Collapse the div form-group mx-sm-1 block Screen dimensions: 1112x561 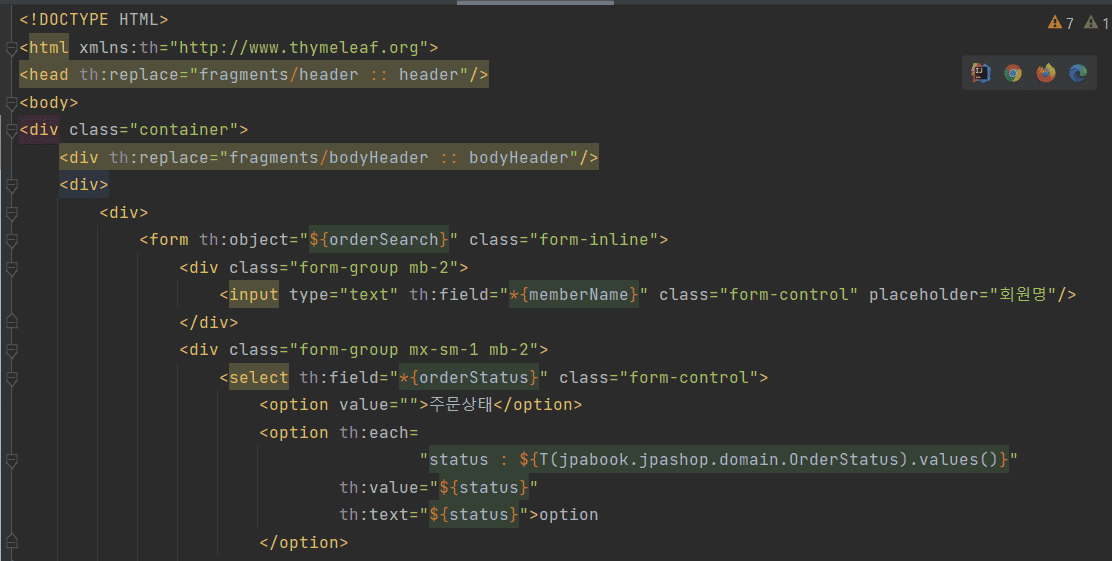coord(11,350)
